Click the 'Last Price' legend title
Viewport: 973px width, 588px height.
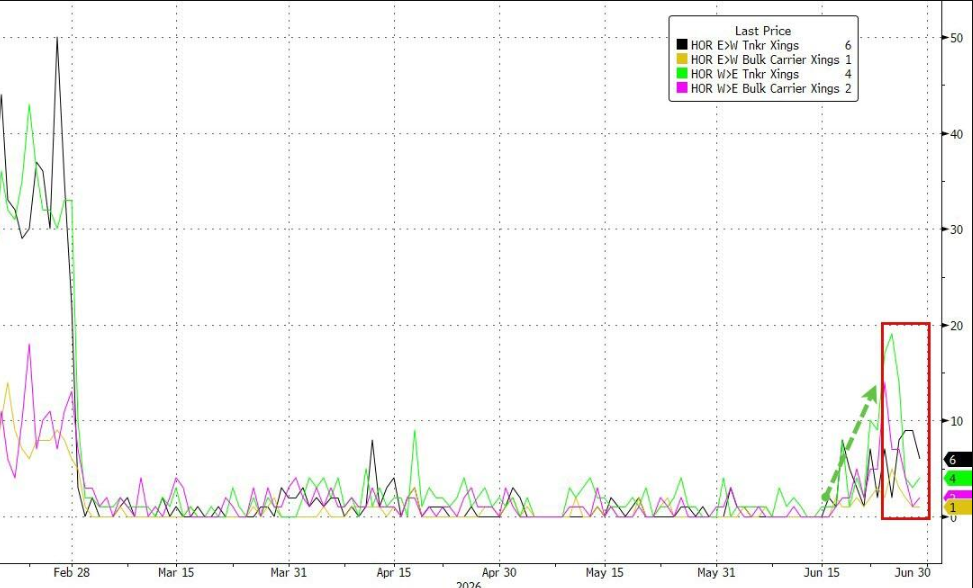tap(763, 30)
